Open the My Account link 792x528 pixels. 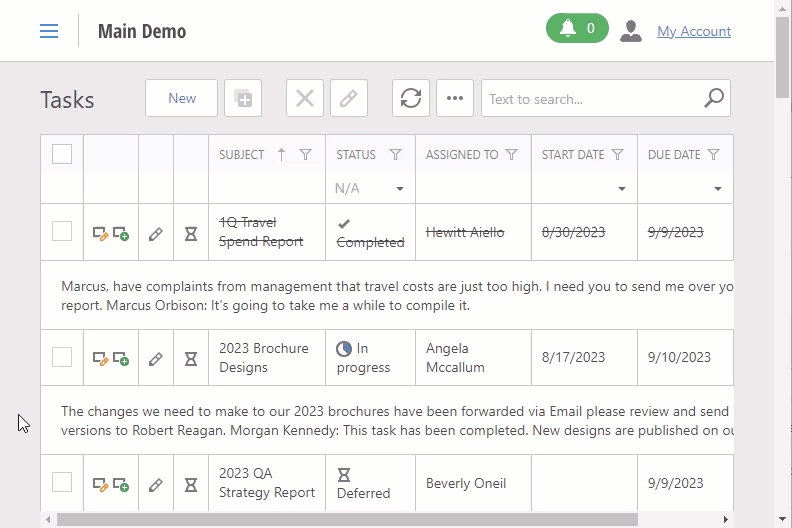click(x=694, y=31)
